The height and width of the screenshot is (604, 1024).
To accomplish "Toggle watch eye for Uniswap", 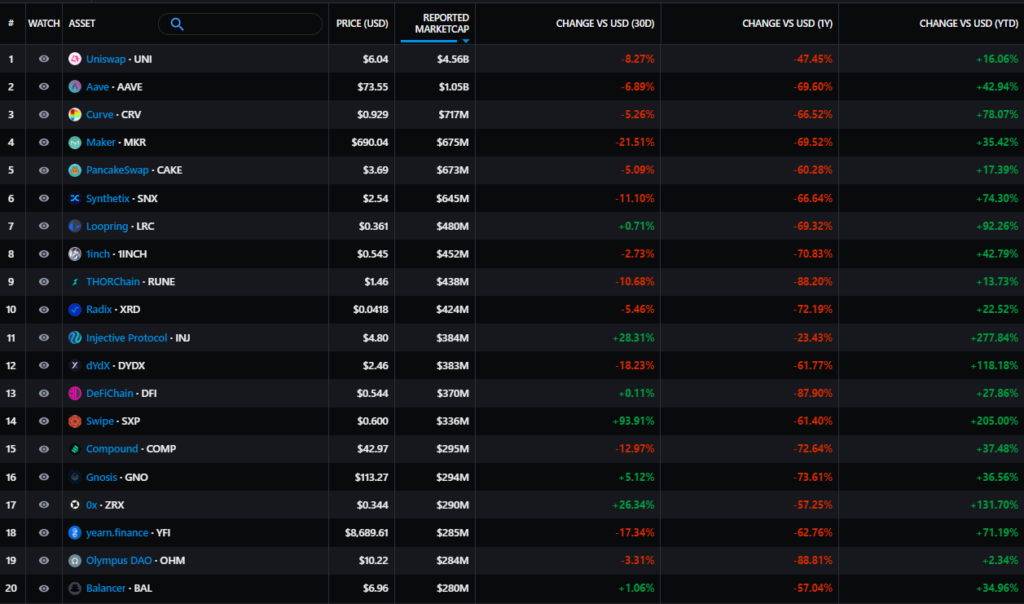I will [44, 59].
